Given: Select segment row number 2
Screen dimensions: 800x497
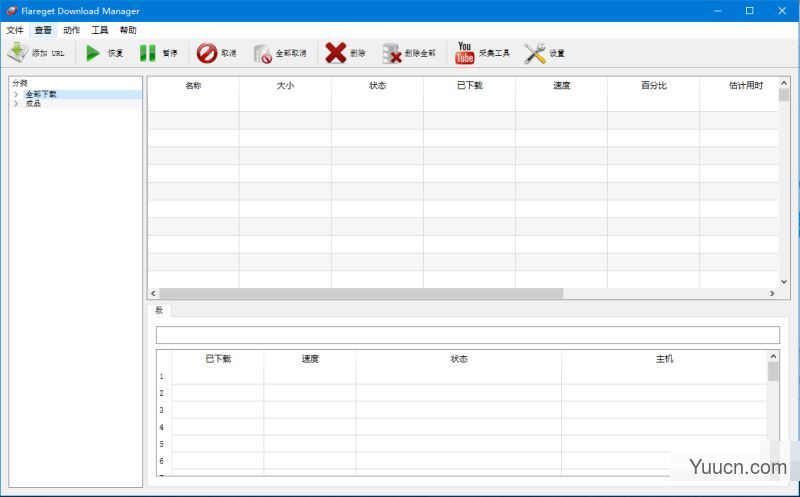Looking at the screenshot, I should coord(161,393).
